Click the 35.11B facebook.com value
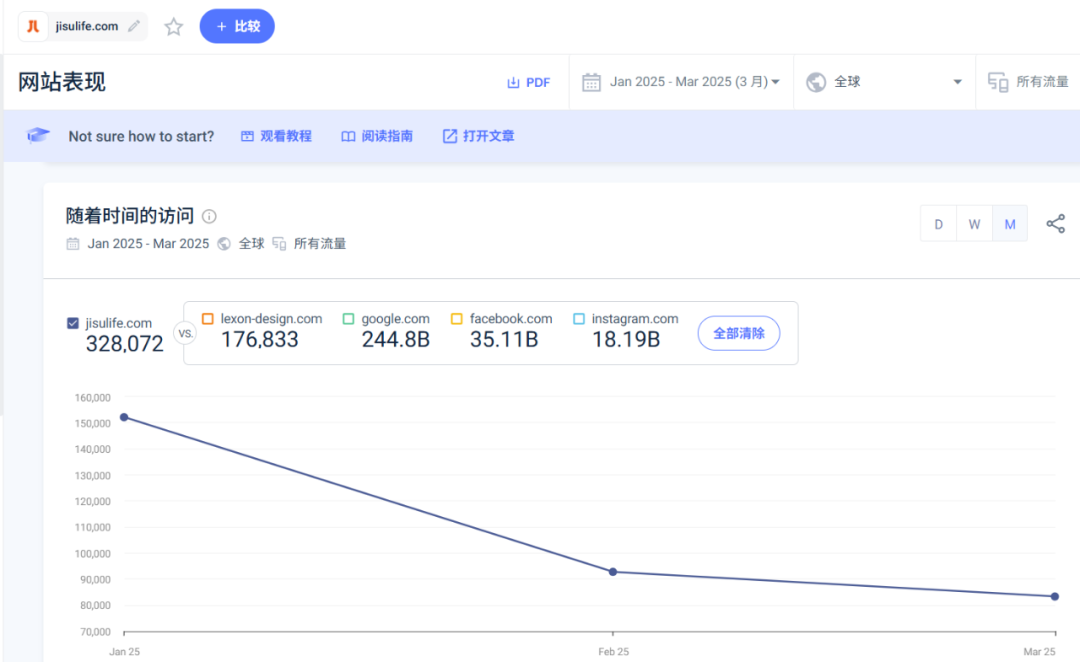 tap(504, 340)
